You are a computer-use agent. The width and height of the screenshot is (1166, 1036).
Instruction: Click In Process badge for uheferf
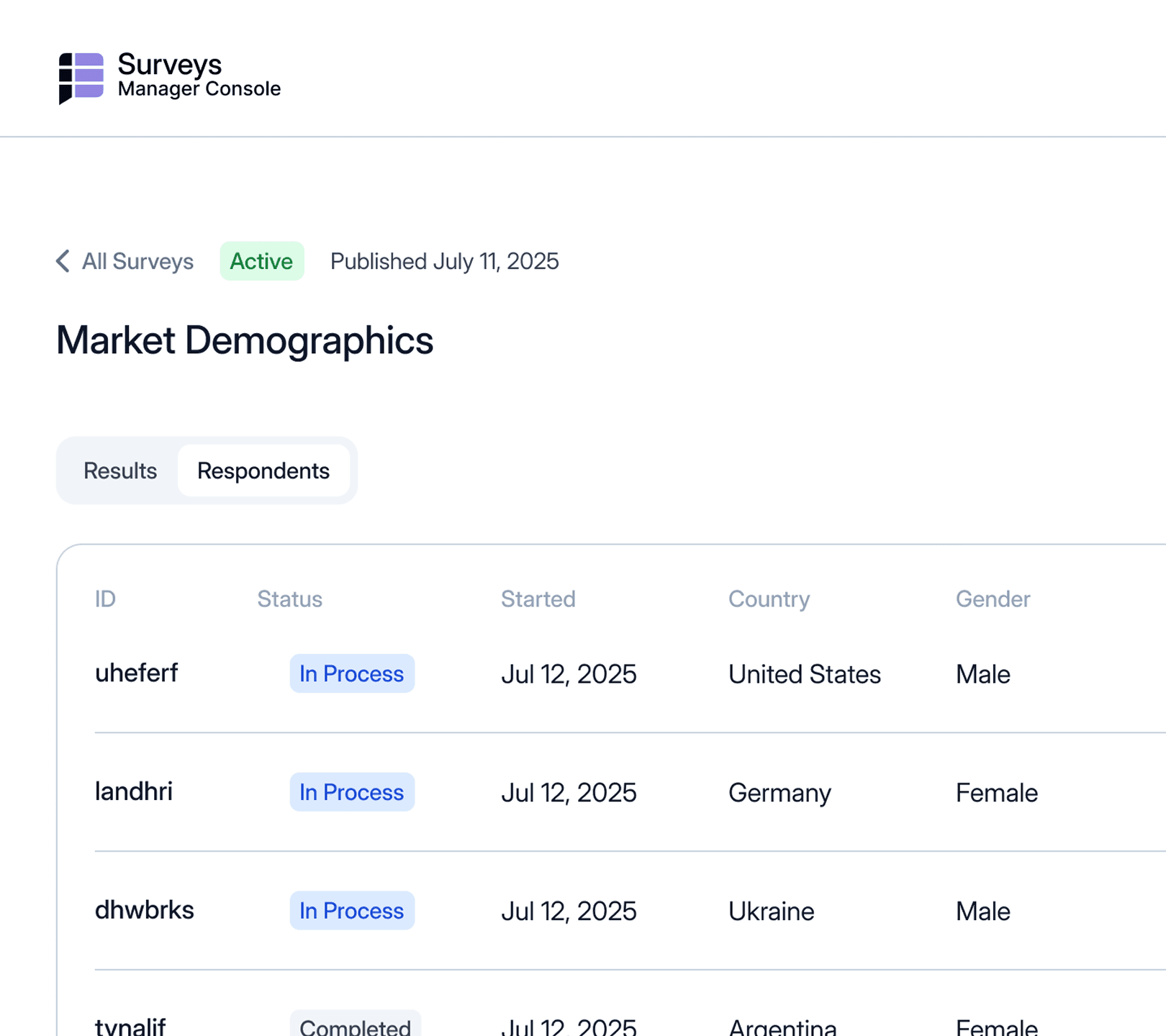pos(352,673)
